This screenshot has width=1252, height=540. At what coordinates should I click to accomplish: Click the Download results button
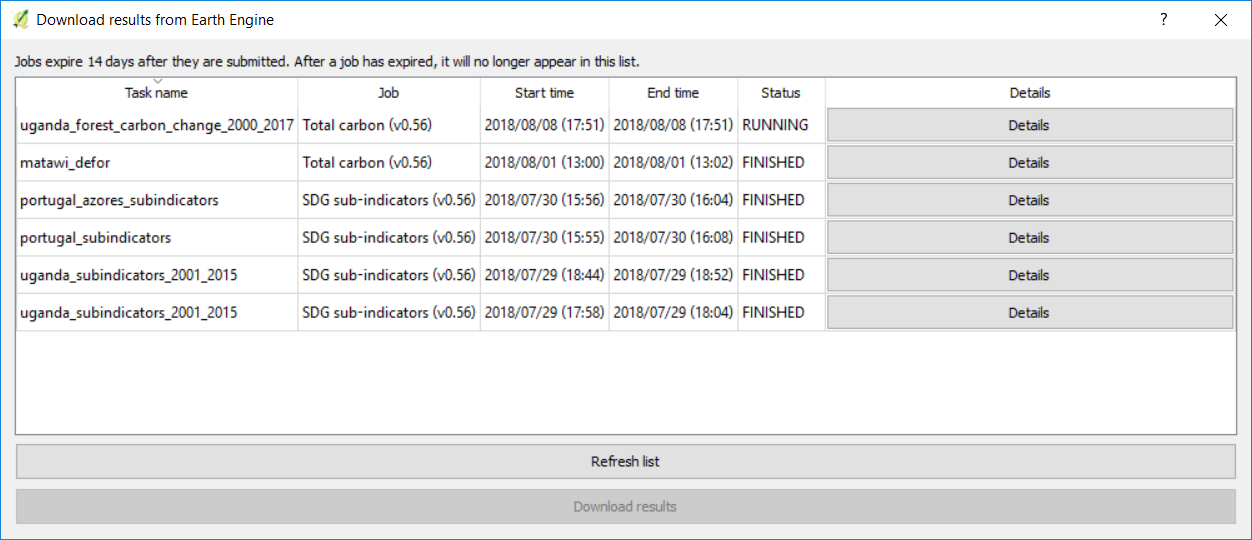(x=625, y=507)
